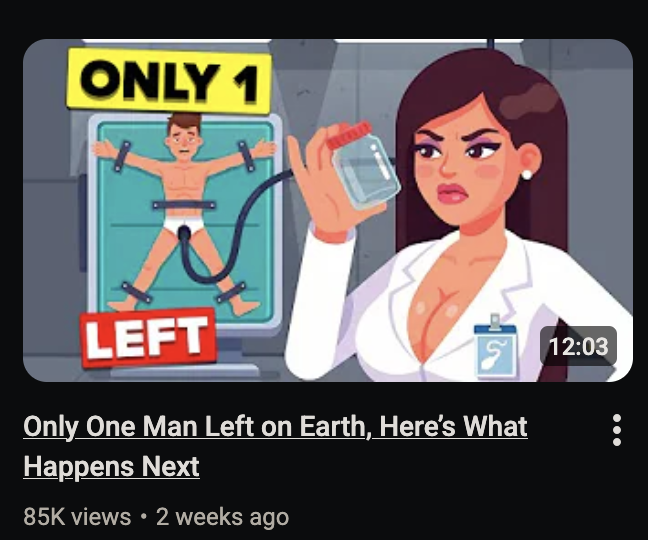Open the "Only One Man Left on Earth" title link
Viewport: 648px width, 540px height.
point(275,446)
